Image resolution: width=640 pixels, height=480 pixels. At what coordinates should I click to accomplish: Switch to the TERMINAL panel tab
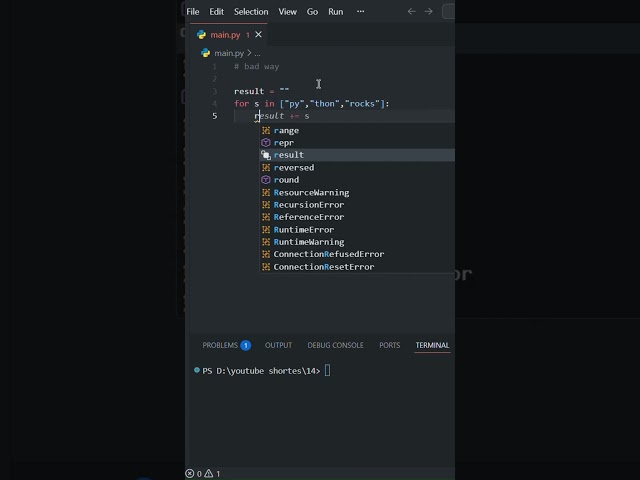coord(432,345)
